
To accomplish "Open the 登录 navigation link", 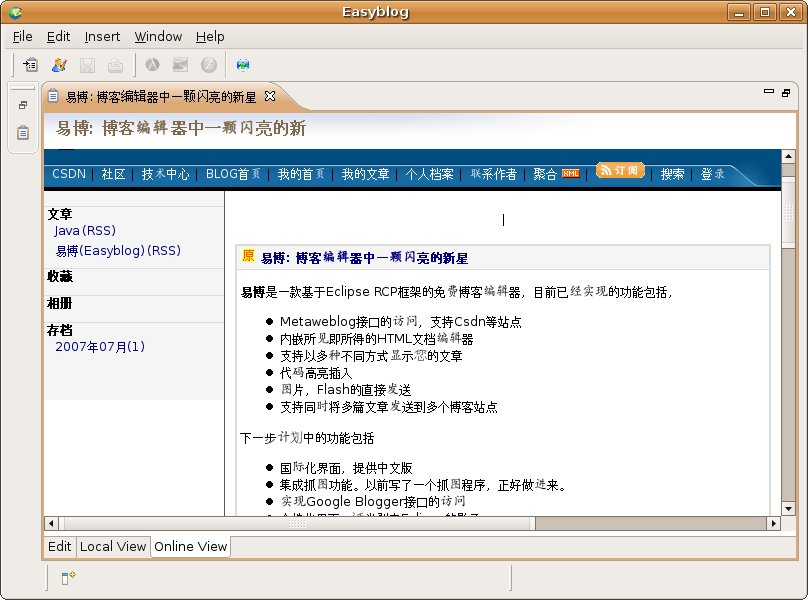I will pyautogui.click(x=712, y=174).
